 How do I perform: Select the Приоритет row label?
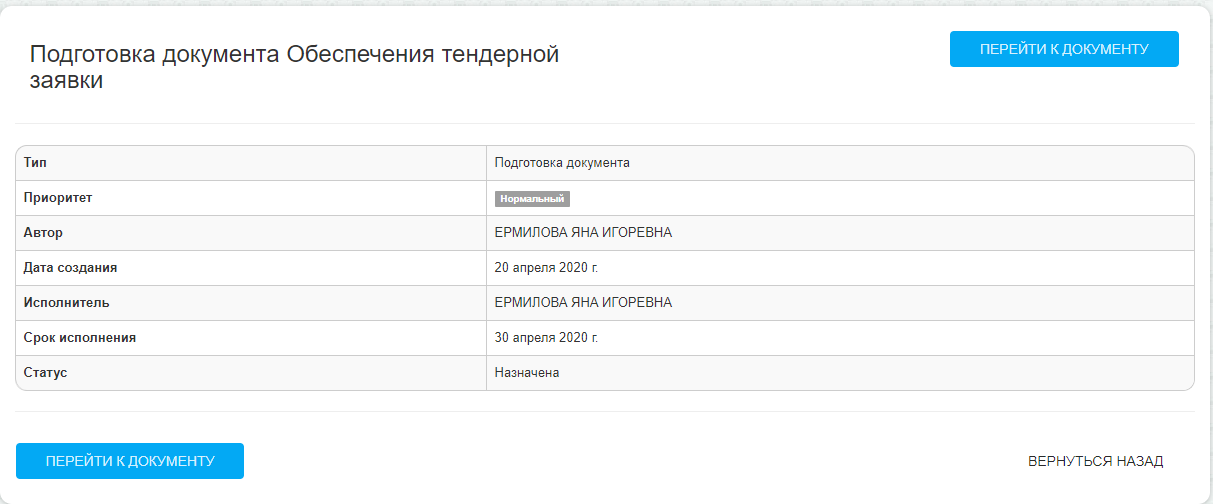point(58,198)
